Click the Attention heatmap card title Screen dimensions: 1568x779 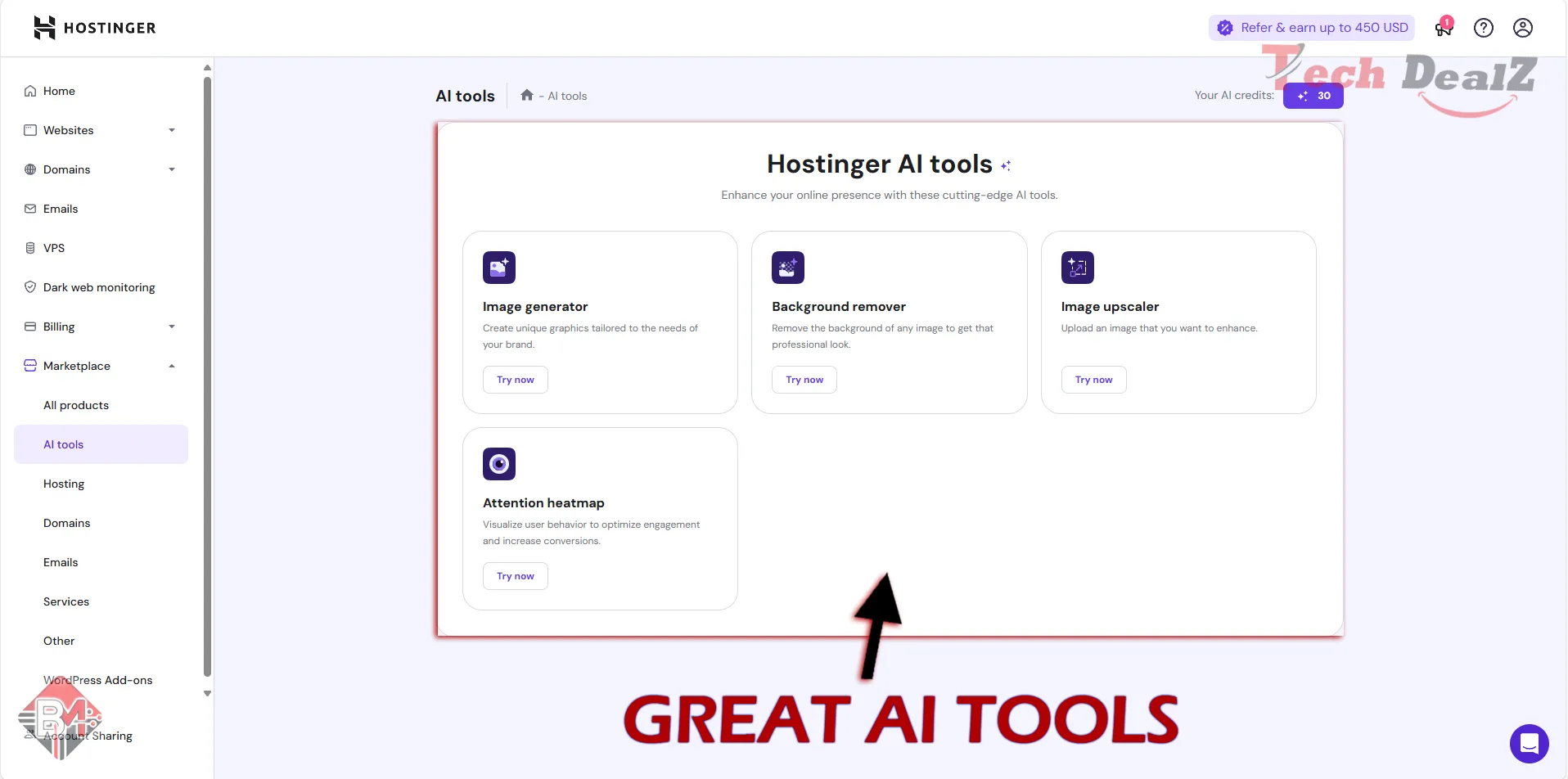coord(543,503)
